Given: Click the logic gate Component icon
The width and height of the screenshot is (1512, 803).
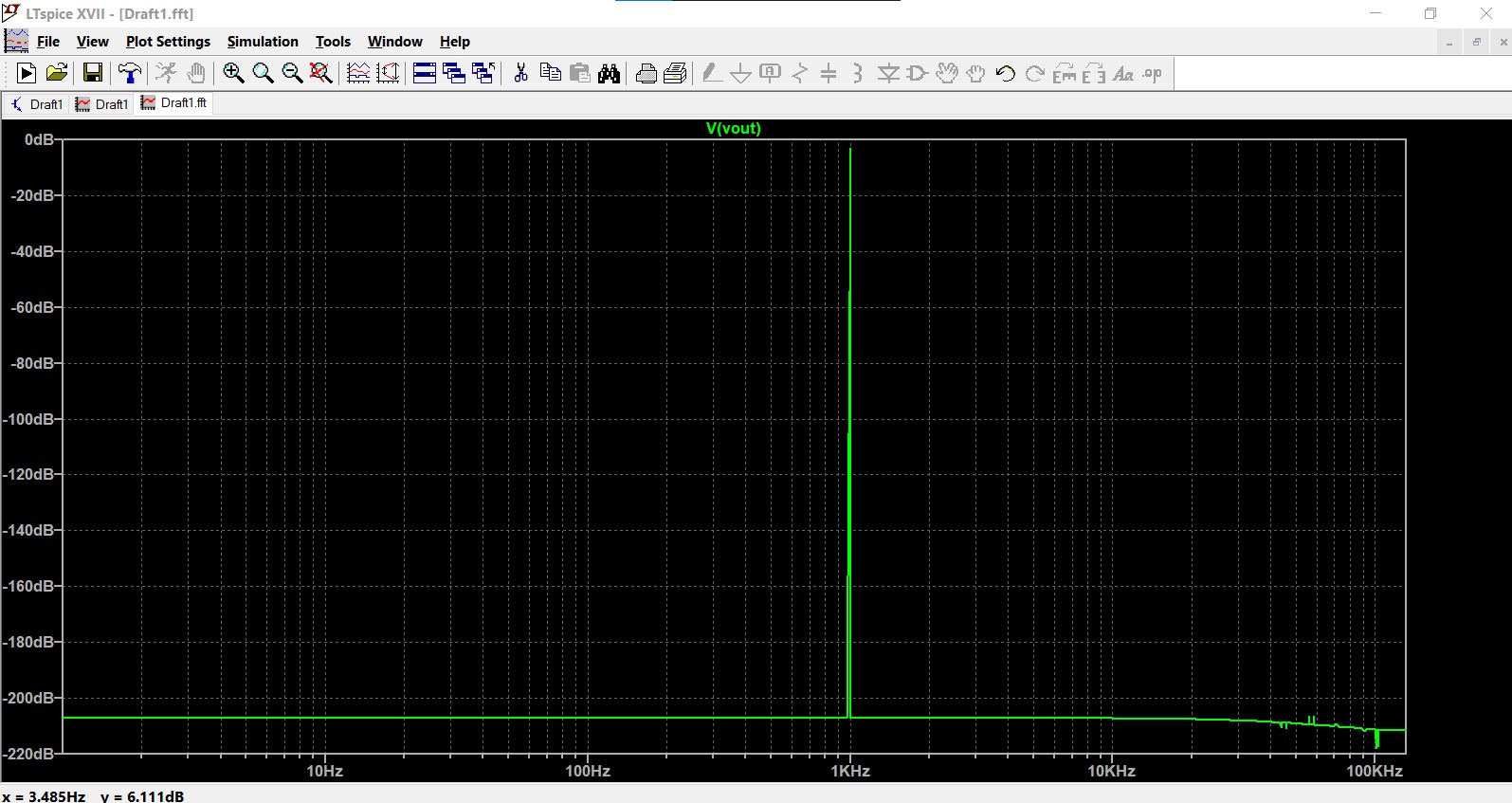Looking at the screenshot, I should coord(918,73).
